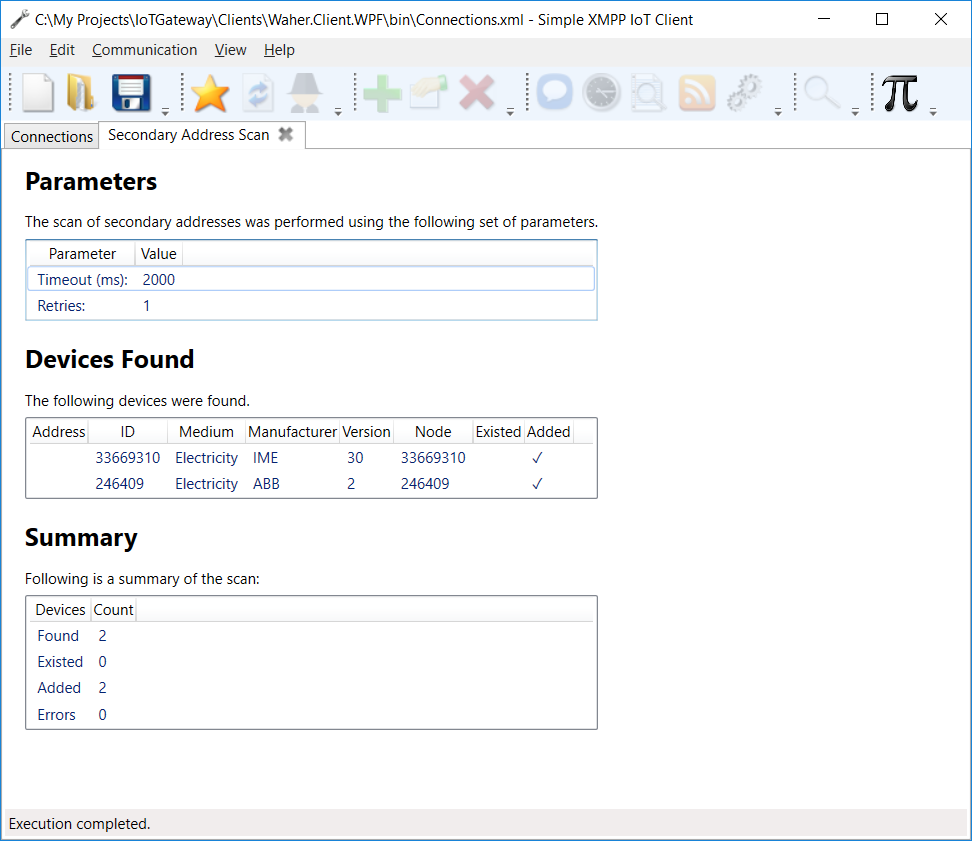Open file using the folder icon
Screen dimensions: 972x841
coord(80,93)
